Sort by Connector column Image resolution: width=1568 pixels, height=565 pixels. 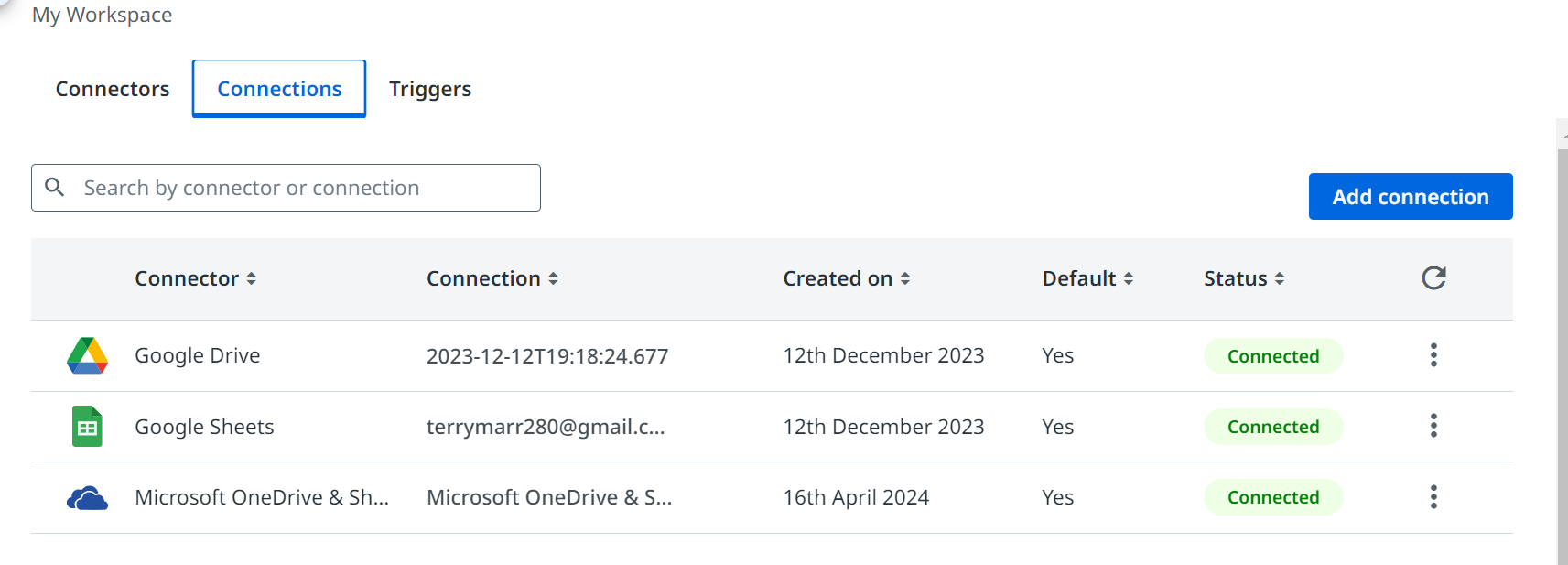click(x=195, y=278)
